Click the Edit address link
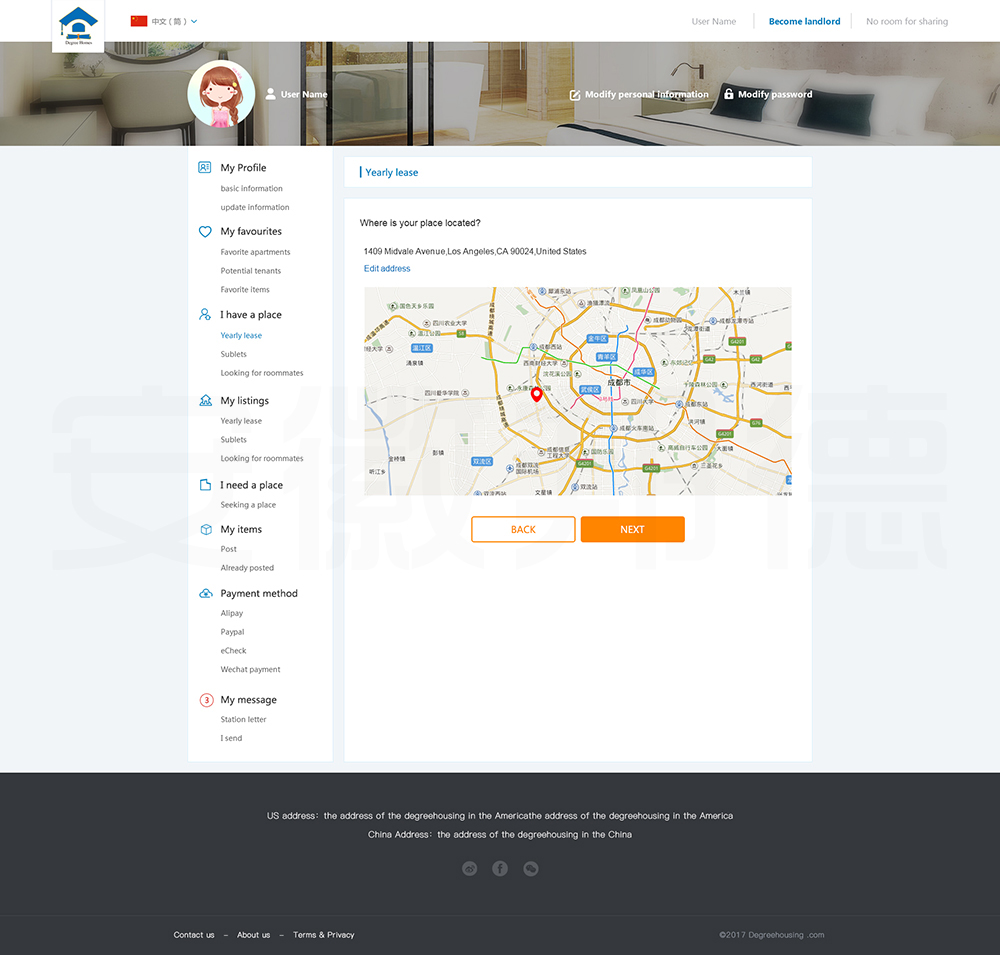 [x=387, y=269]
